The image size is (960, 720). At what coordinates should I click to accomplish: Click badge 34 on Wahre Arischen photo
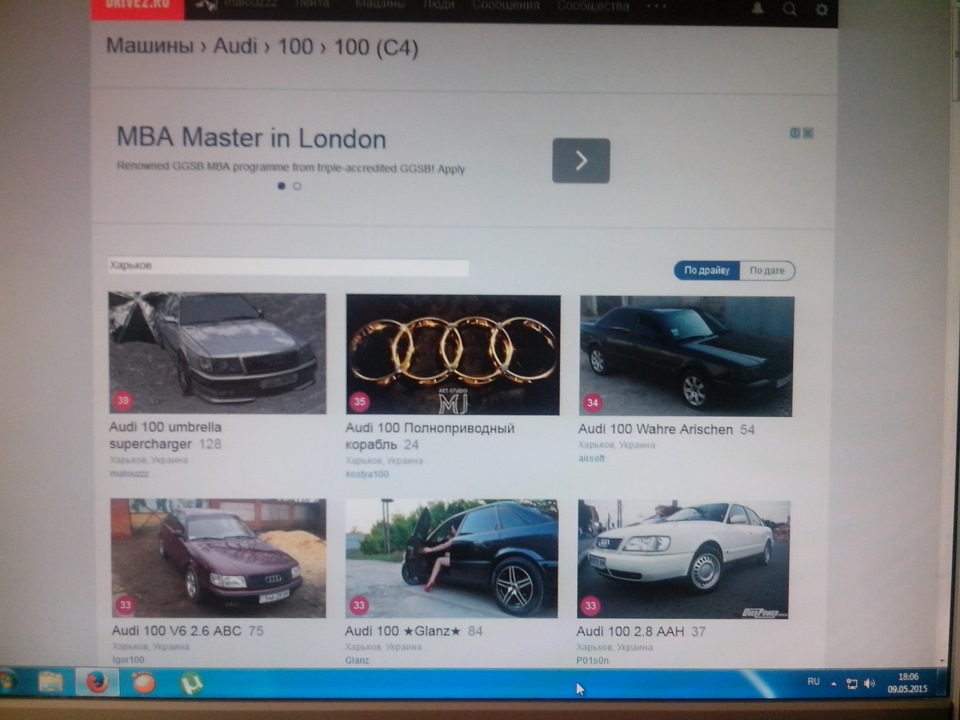pyautogui.click(x=592, y=403)
